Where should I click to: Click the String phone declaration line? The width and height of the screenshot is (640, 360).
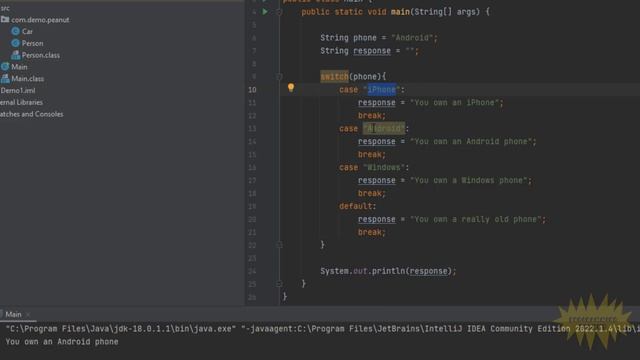point(379,38)
